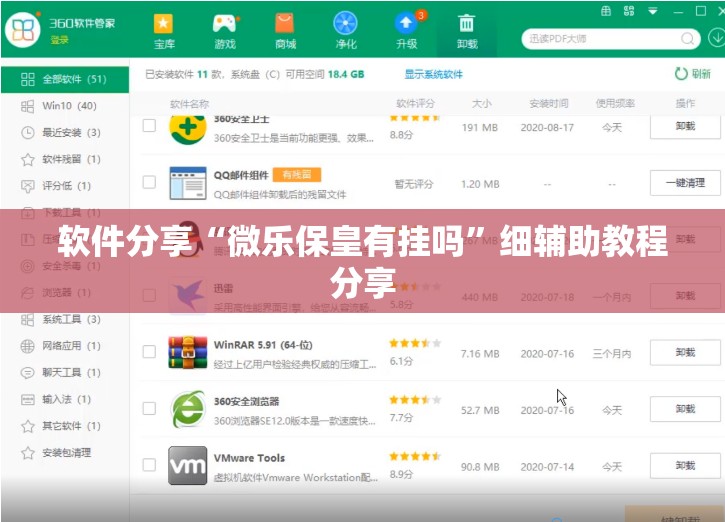Image resolution: width=725 pixels, height=522 pixels.
Task: Click the 360软件管家 logo
Action: tap(22, 30)
